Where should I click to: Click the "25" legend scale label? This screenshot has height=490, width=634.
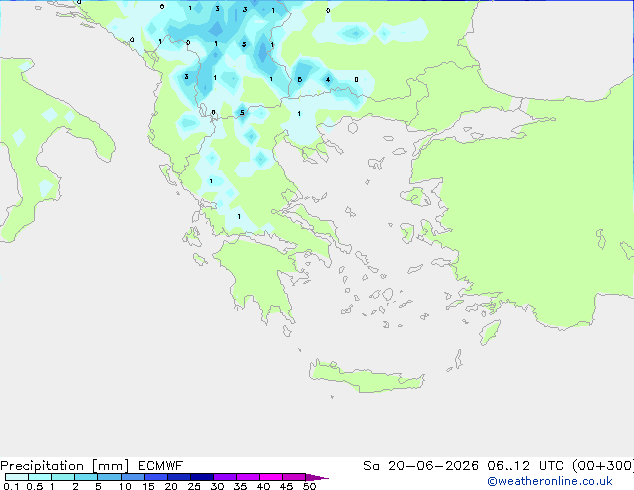click(194, 486)
